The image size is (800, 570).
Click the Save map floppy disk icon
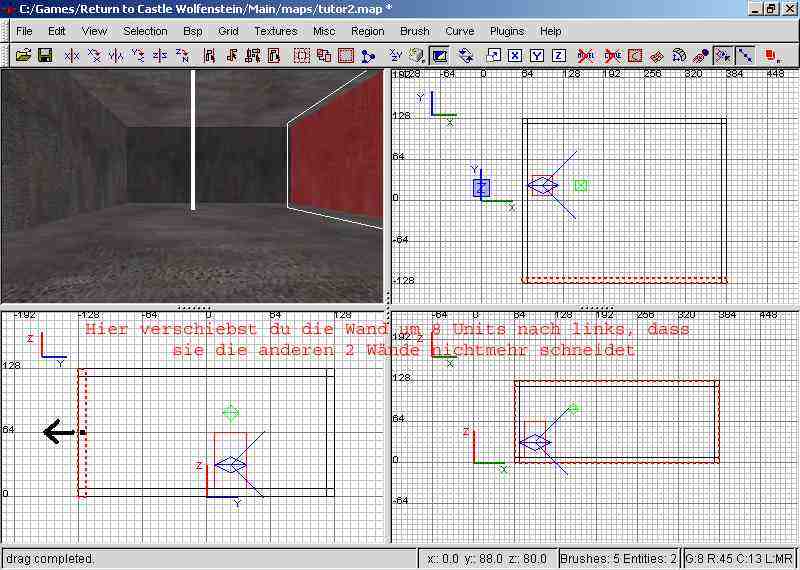coord(45,55)
